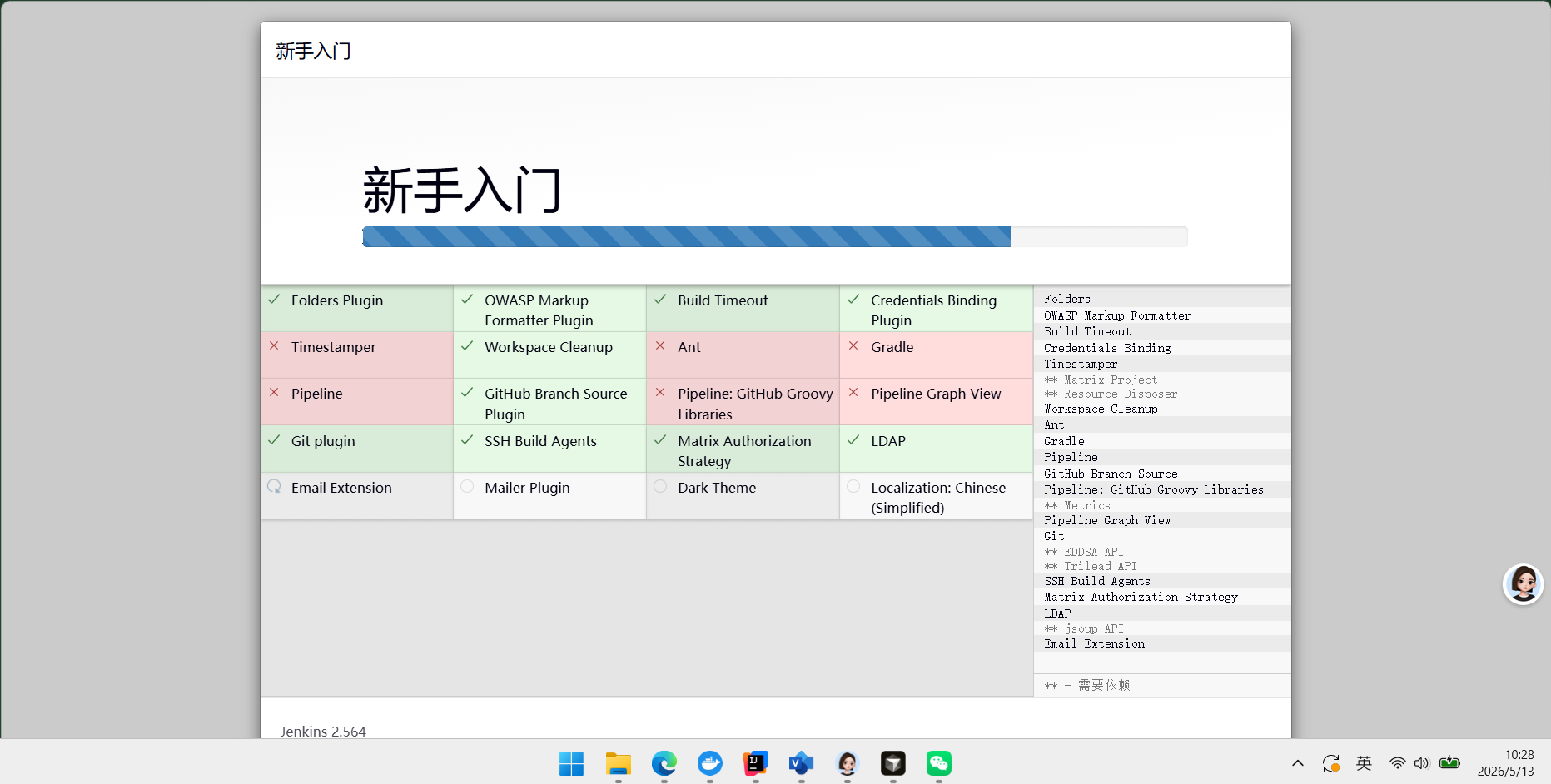Click the installation progress bar

click(x=774, y=237)
